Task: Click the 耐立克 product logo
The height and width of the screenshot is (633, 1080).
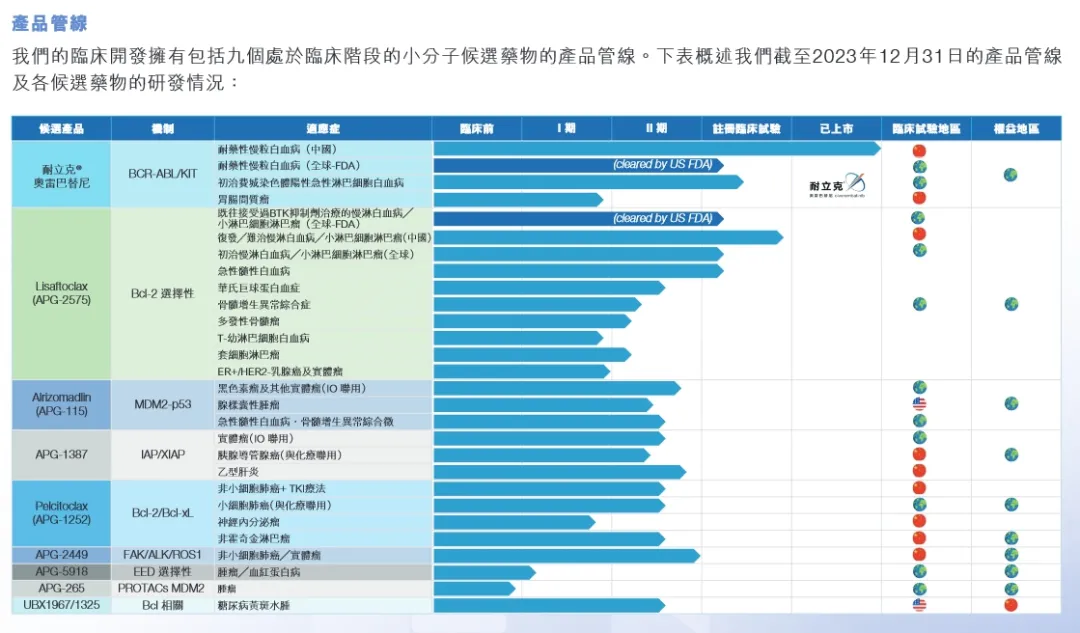Action: (x=836, y=184)
